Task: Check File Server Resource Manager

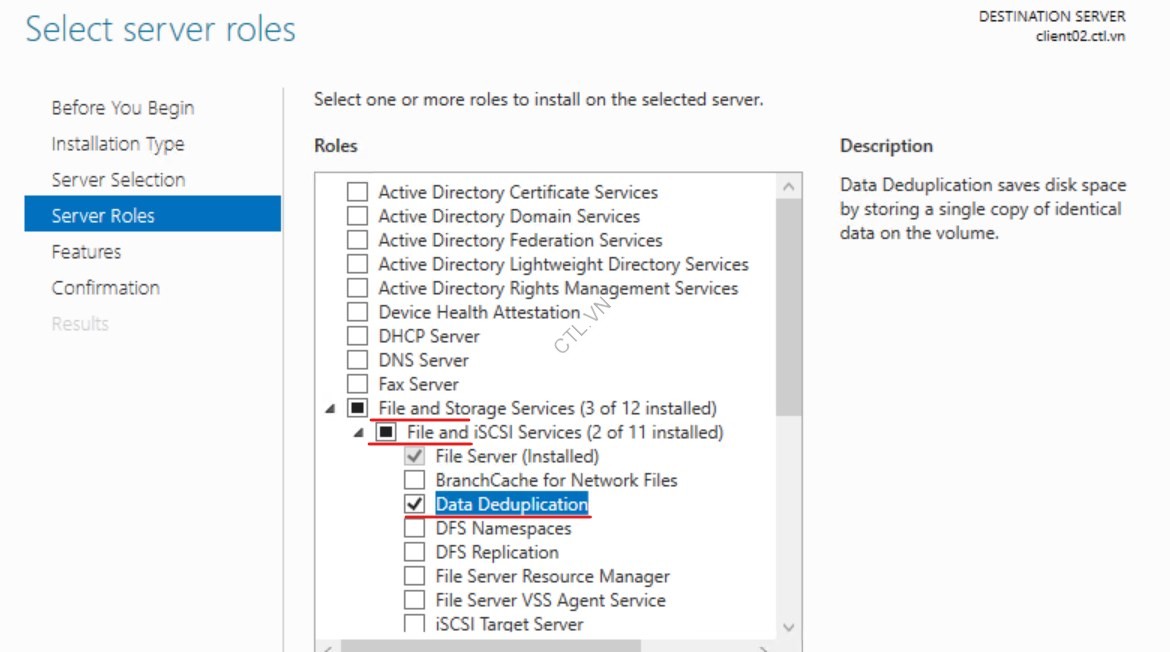Action: pos(414,576)
